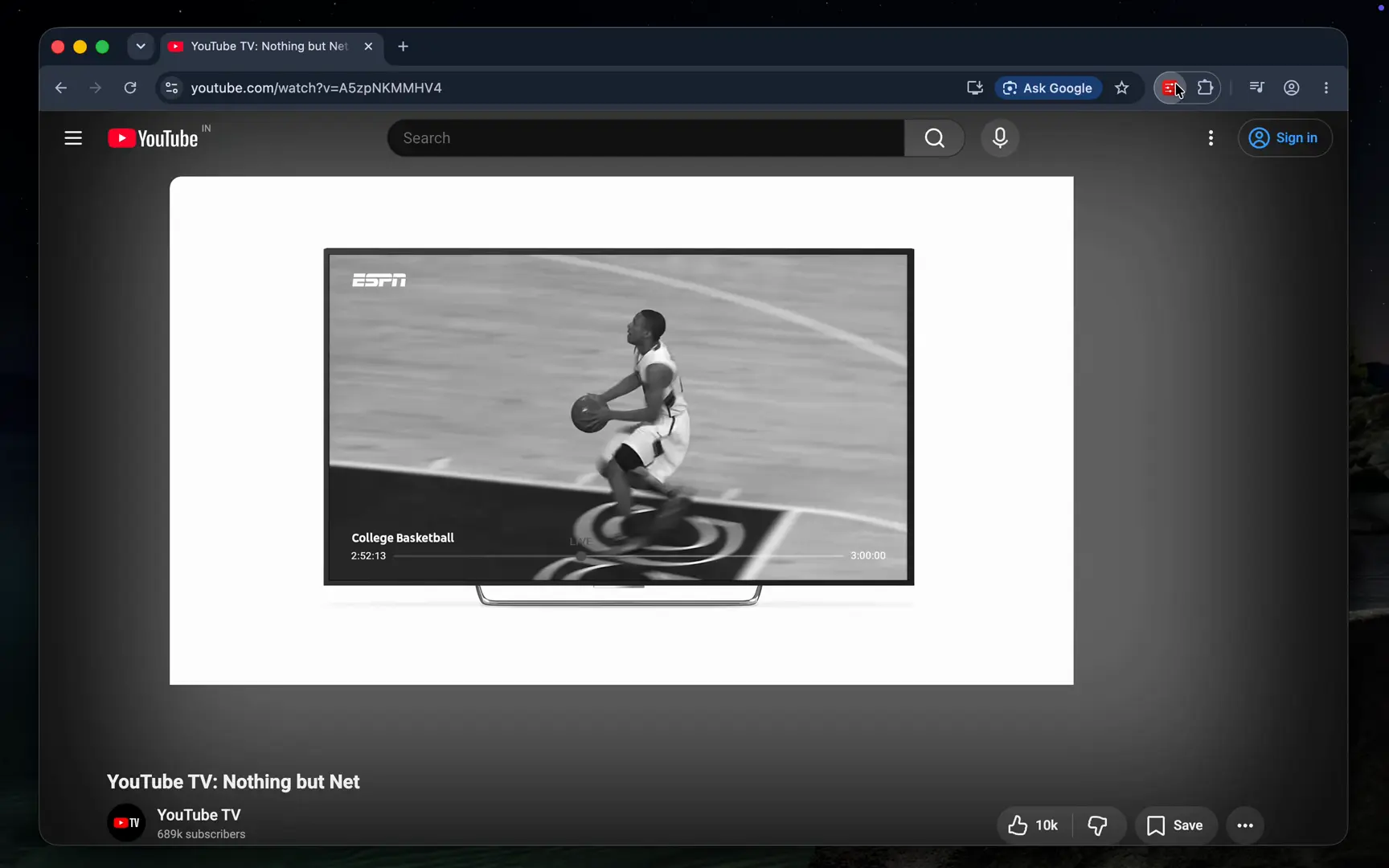Open the YouTube TV channel avatar
Screen dimensions: 1389x868
pos(126,823)
